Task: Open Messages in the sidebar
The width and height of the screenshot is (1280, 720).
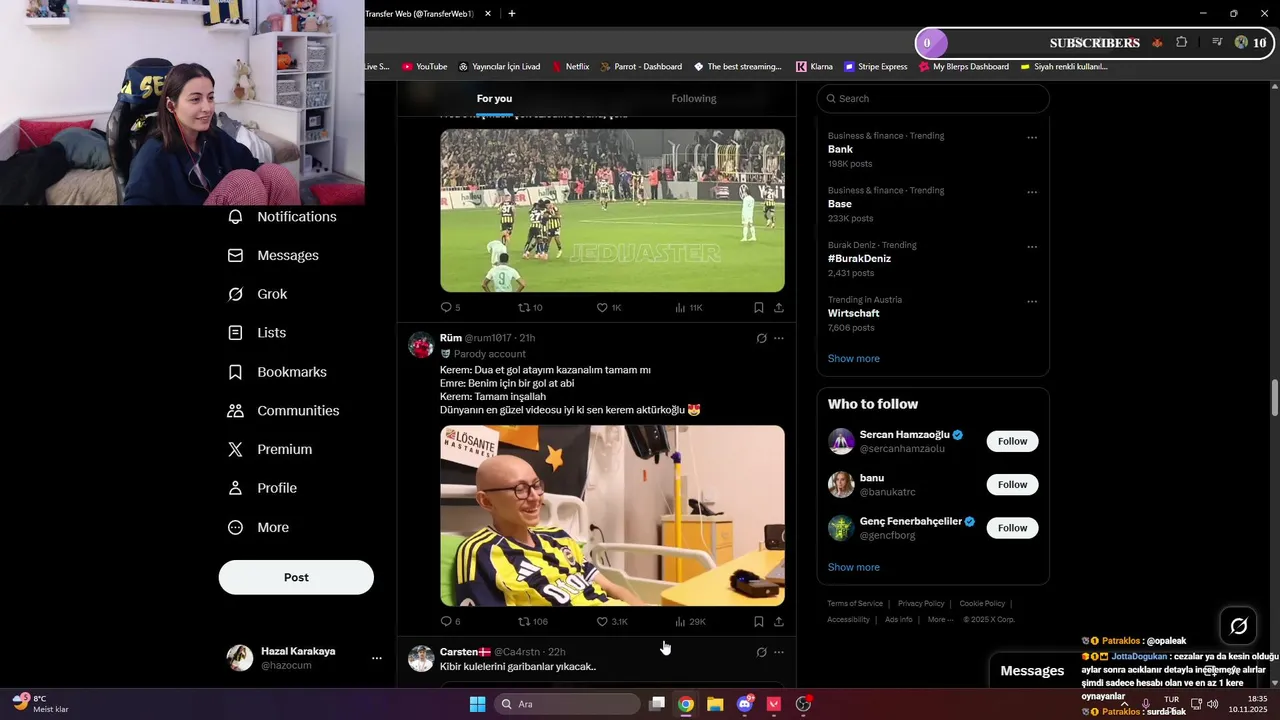Action: point(273,256)
